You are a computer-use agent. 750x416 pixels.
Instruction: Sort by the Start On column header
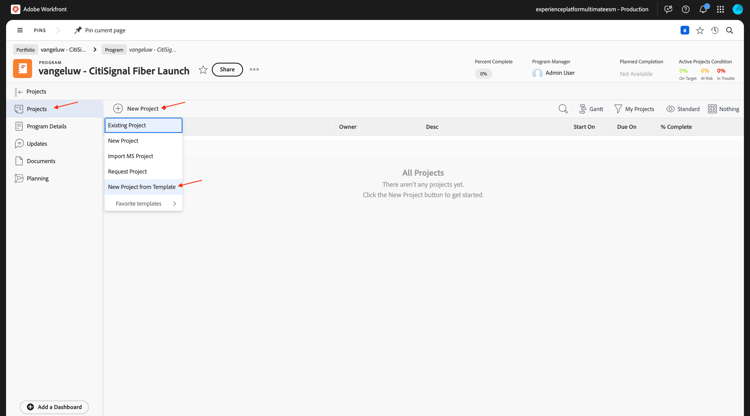(x=584, y=127)
